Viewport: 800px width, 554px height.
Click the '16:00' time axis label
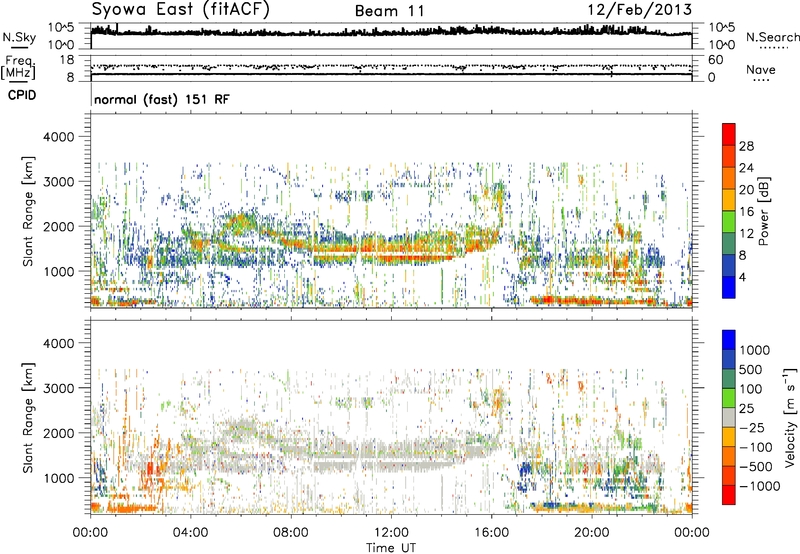click(491, 533)
